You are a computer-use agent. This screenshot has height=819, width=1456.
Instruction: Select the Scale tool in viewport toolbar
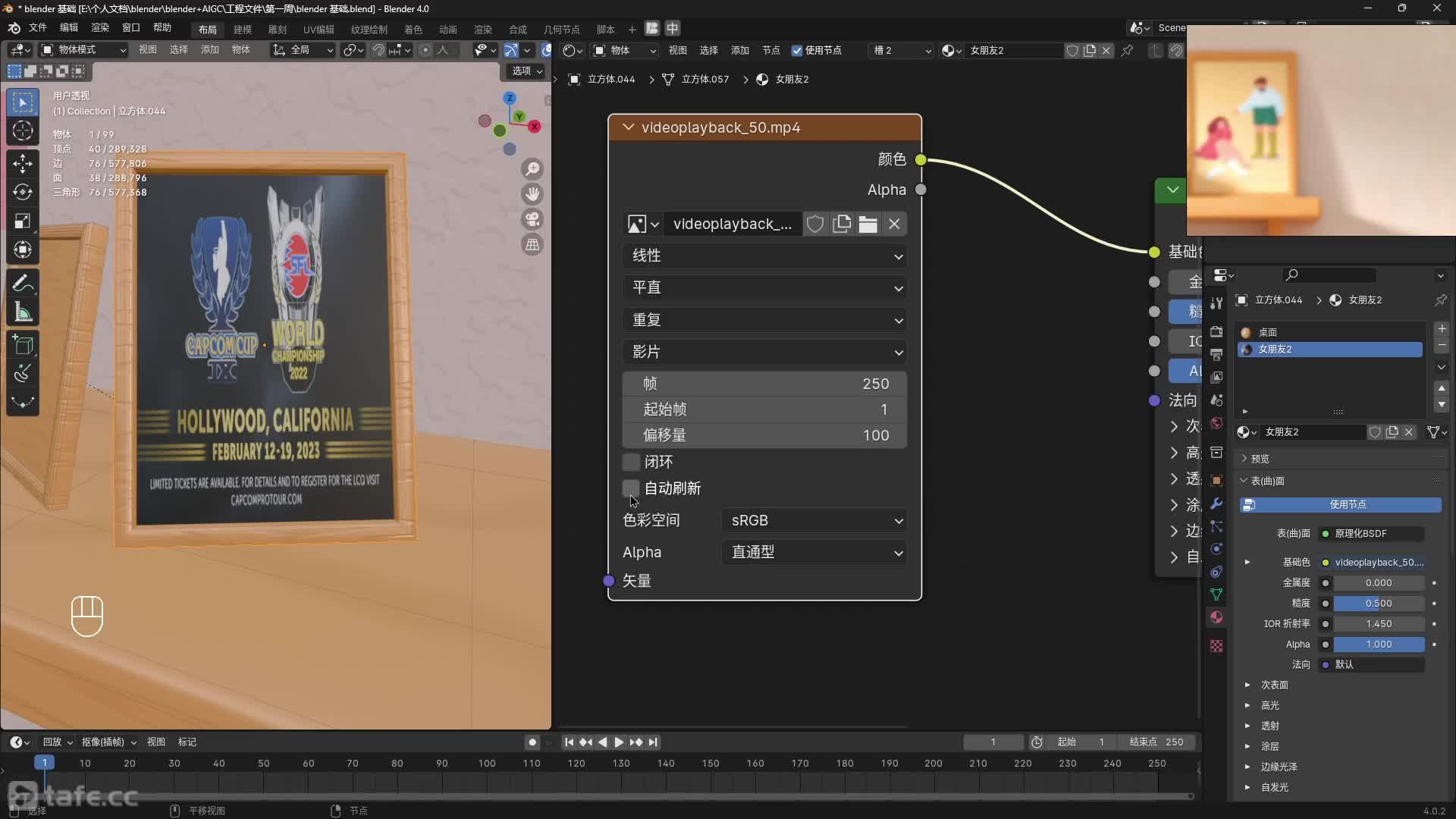tap(23, 221)
